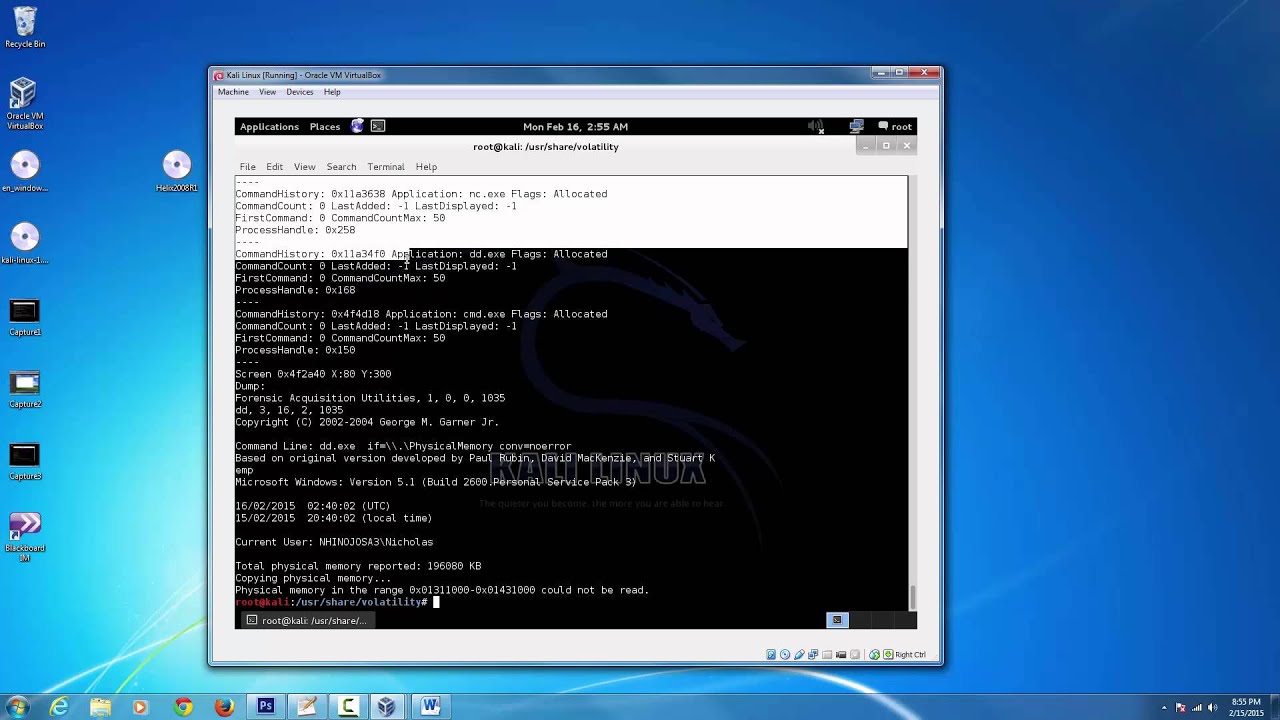Open the Terminal menu in terminal menubar

(385, 167)
